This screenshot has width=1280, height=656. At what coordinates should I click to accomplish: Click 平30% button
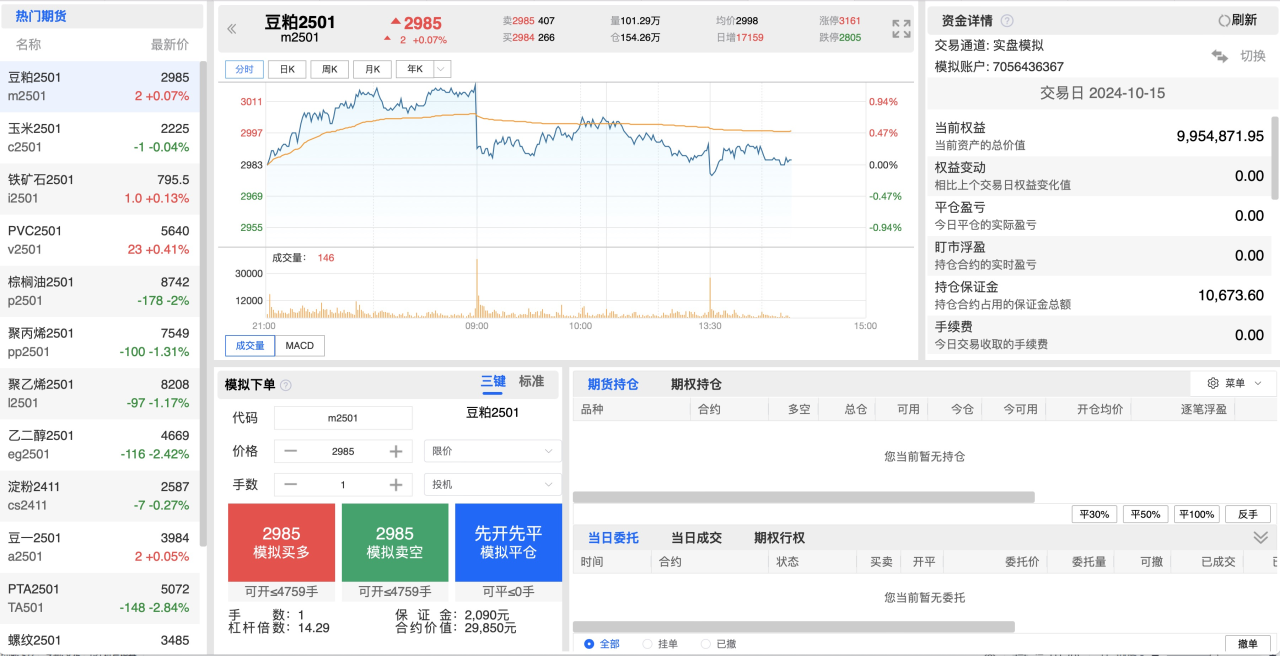pyautogui.click(x=1094, y=514)
